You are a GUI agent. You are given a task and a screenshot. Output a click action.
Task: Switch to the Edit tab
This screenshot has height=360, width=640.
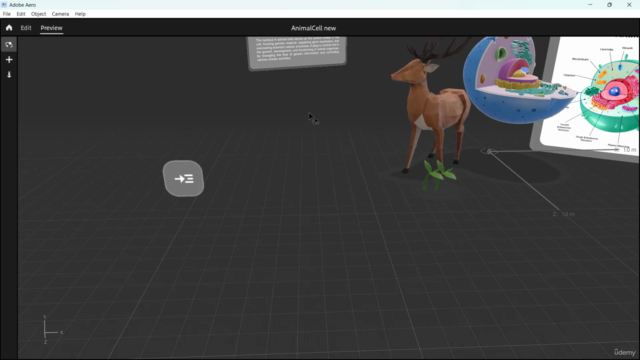coord(26,28)
